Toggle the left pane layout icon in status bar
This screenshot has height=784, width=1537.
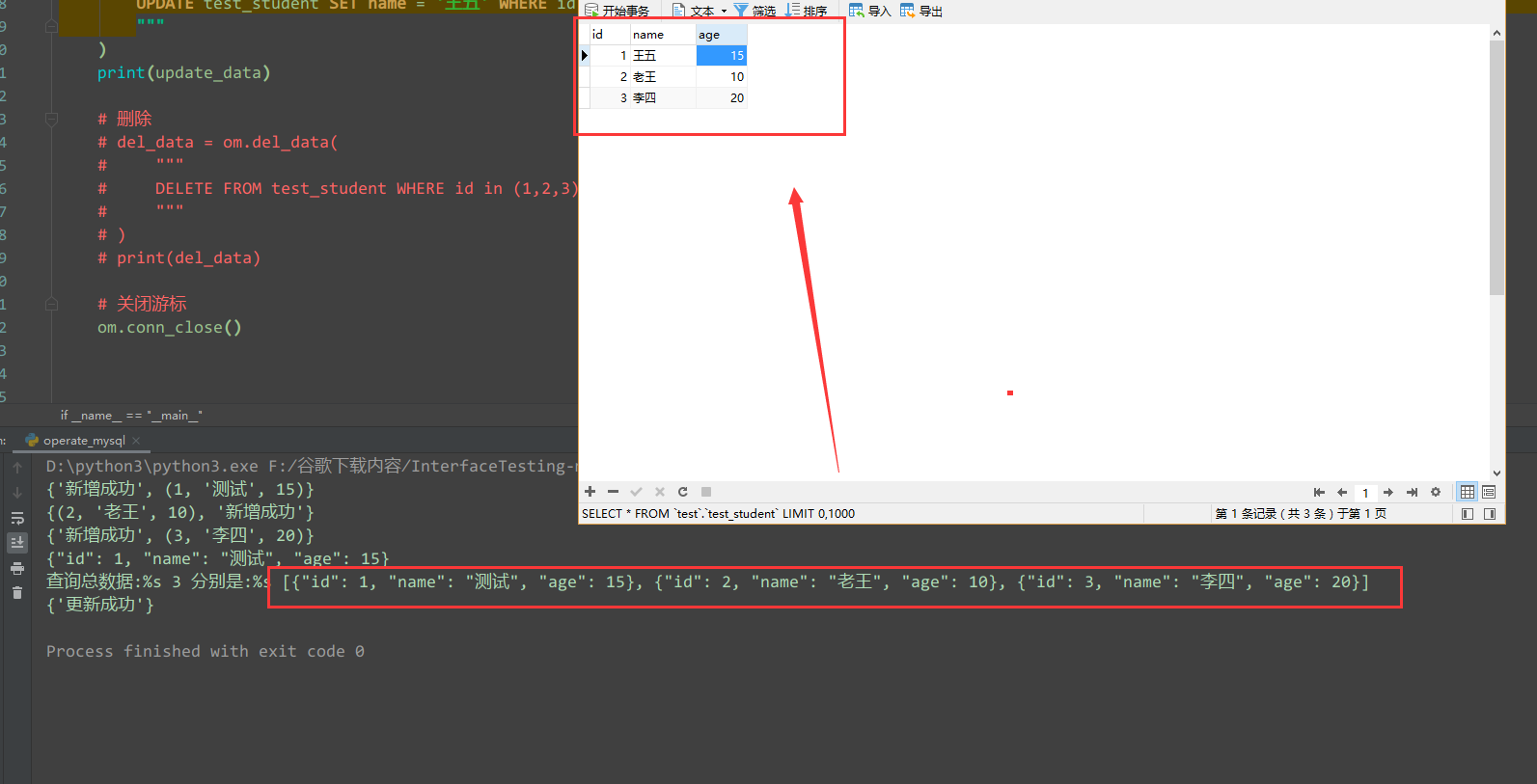tap(1468, 514)
